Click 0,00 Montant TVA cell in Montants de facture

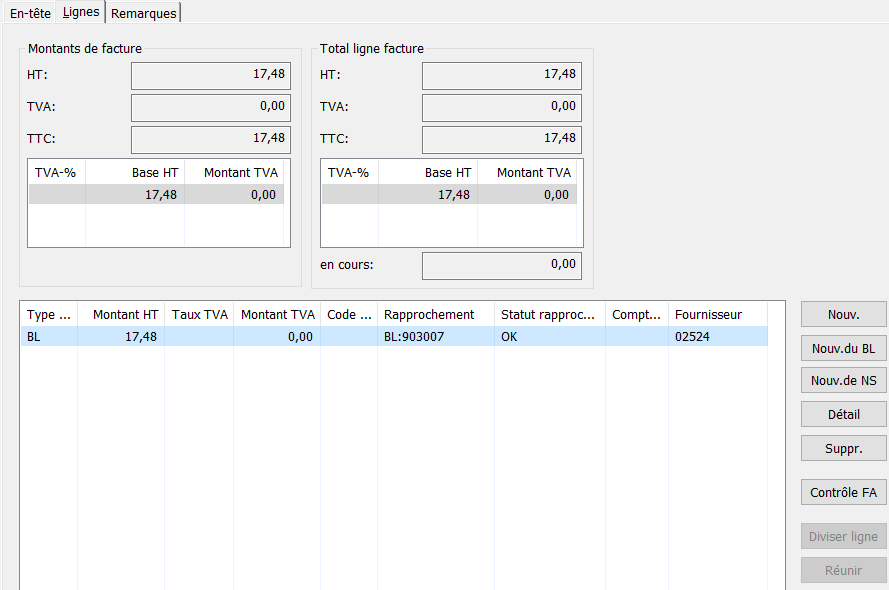pos(234,194)
